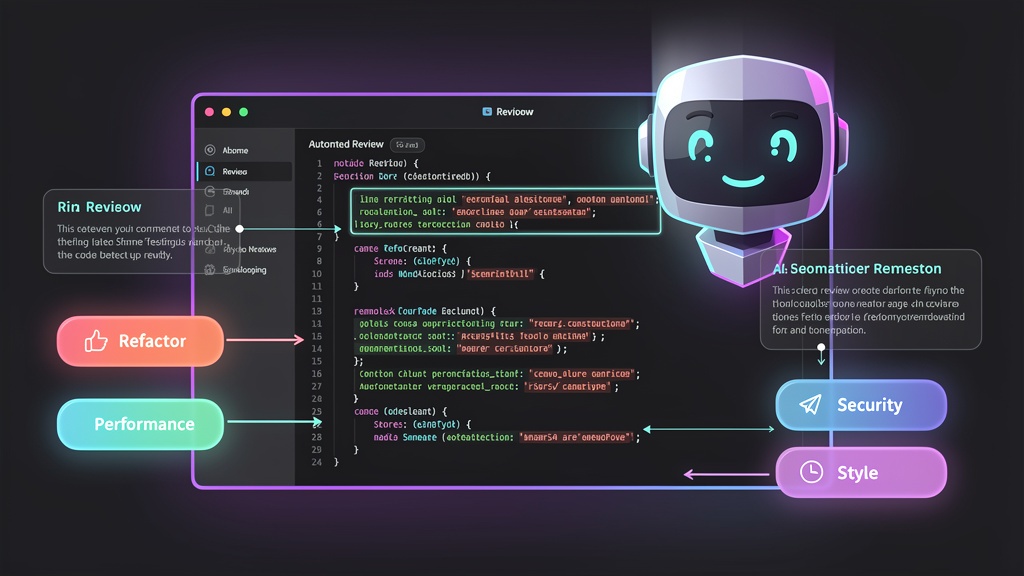1024x576 pixels.
Task: Click the small badge beside Autonted Review
Action: 408,145
